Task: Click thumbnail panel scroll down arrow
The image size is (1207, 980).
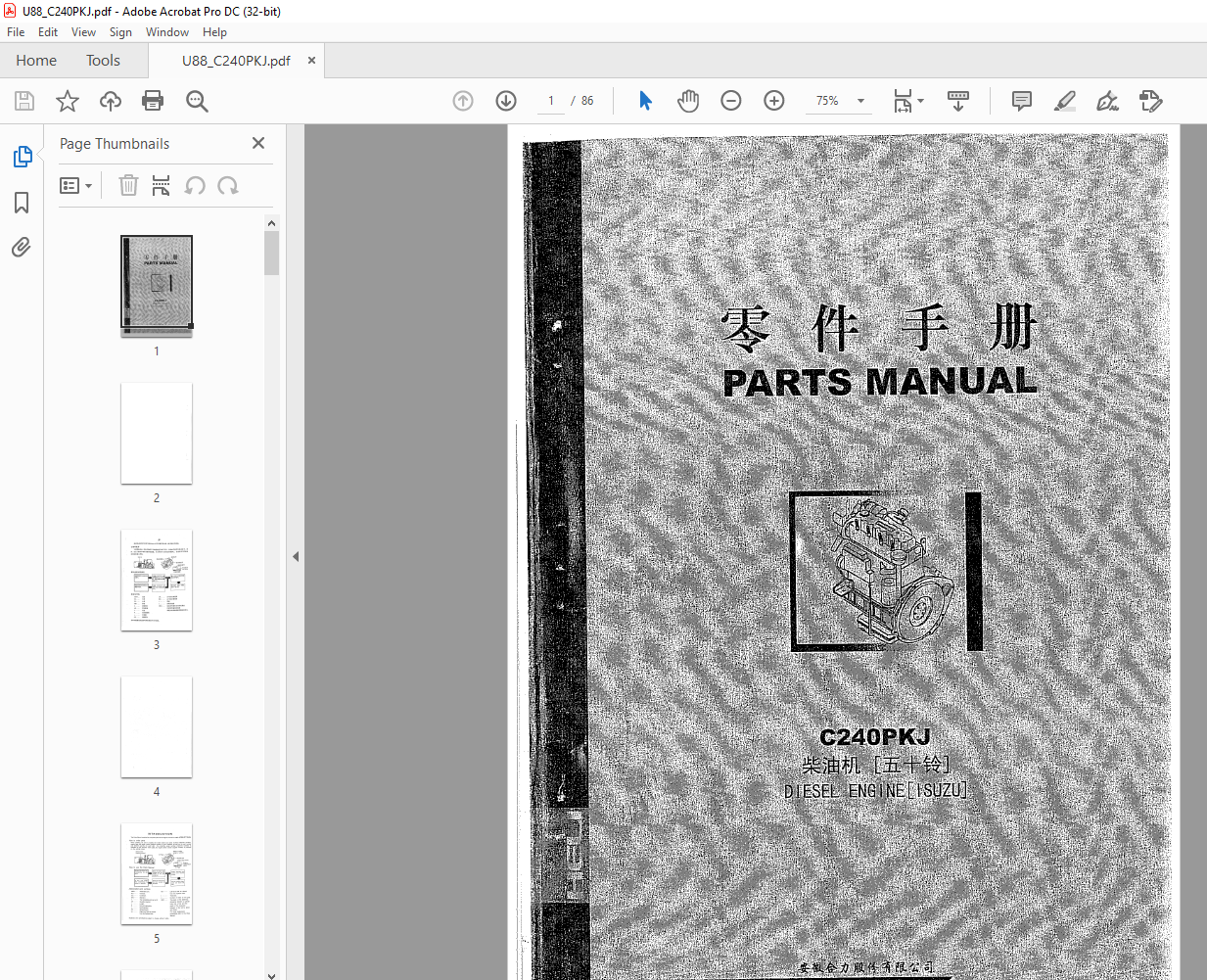Action: tap(271, 974)
